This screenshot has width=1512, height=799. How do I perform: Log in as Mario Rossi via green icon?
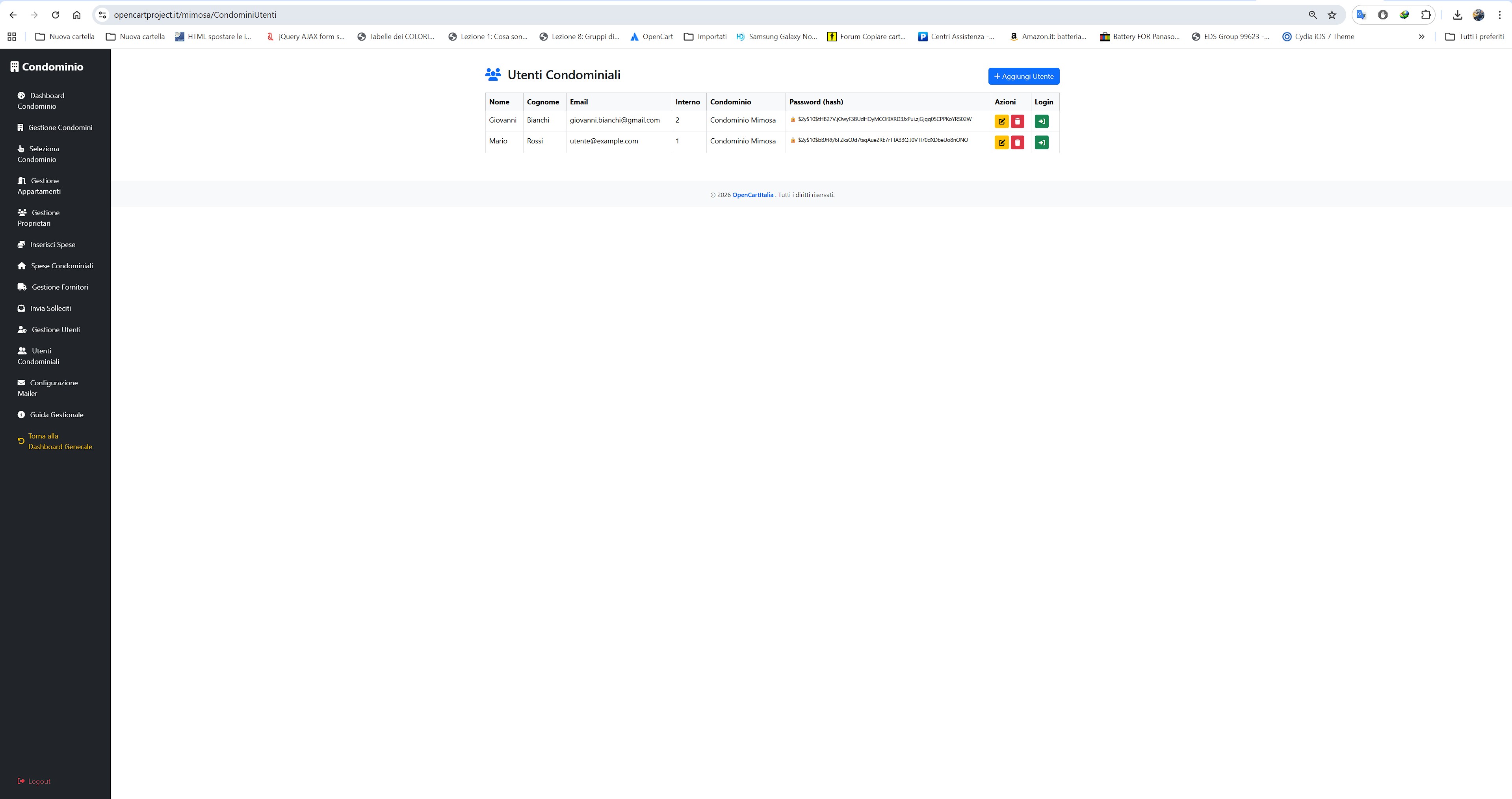1041,143
